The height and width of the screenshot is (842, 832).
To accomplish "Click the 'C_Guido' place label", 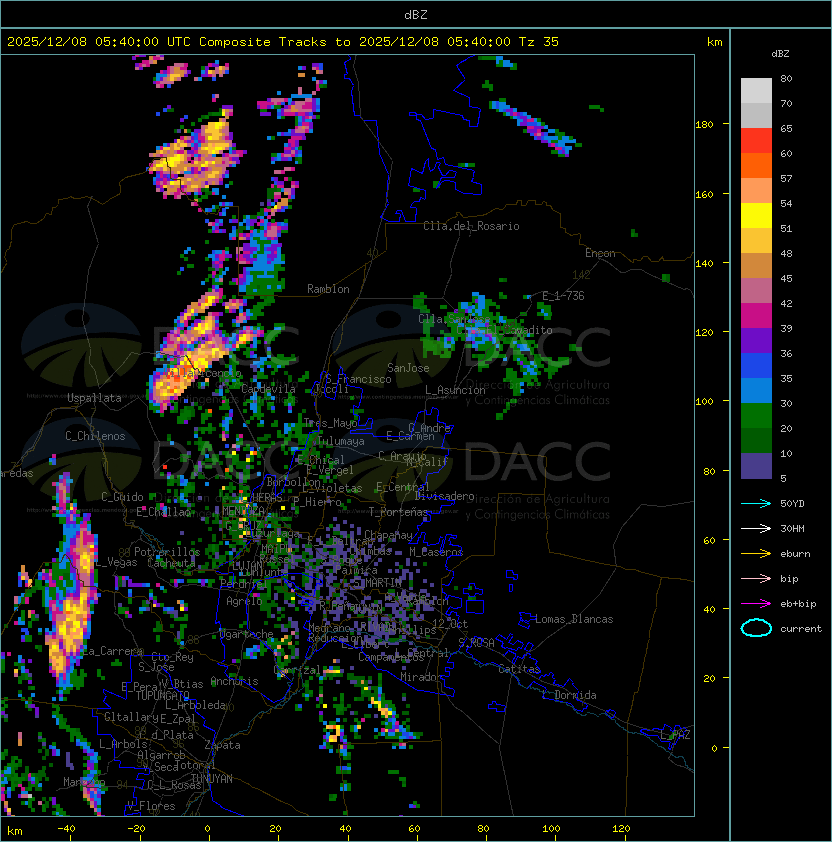I will (x=122, y=497).
